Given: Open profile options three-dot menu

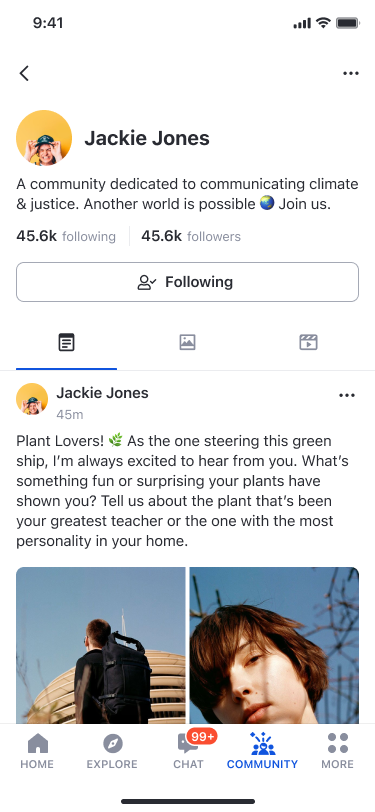Looking at the screenshot, I should (351, 73).
